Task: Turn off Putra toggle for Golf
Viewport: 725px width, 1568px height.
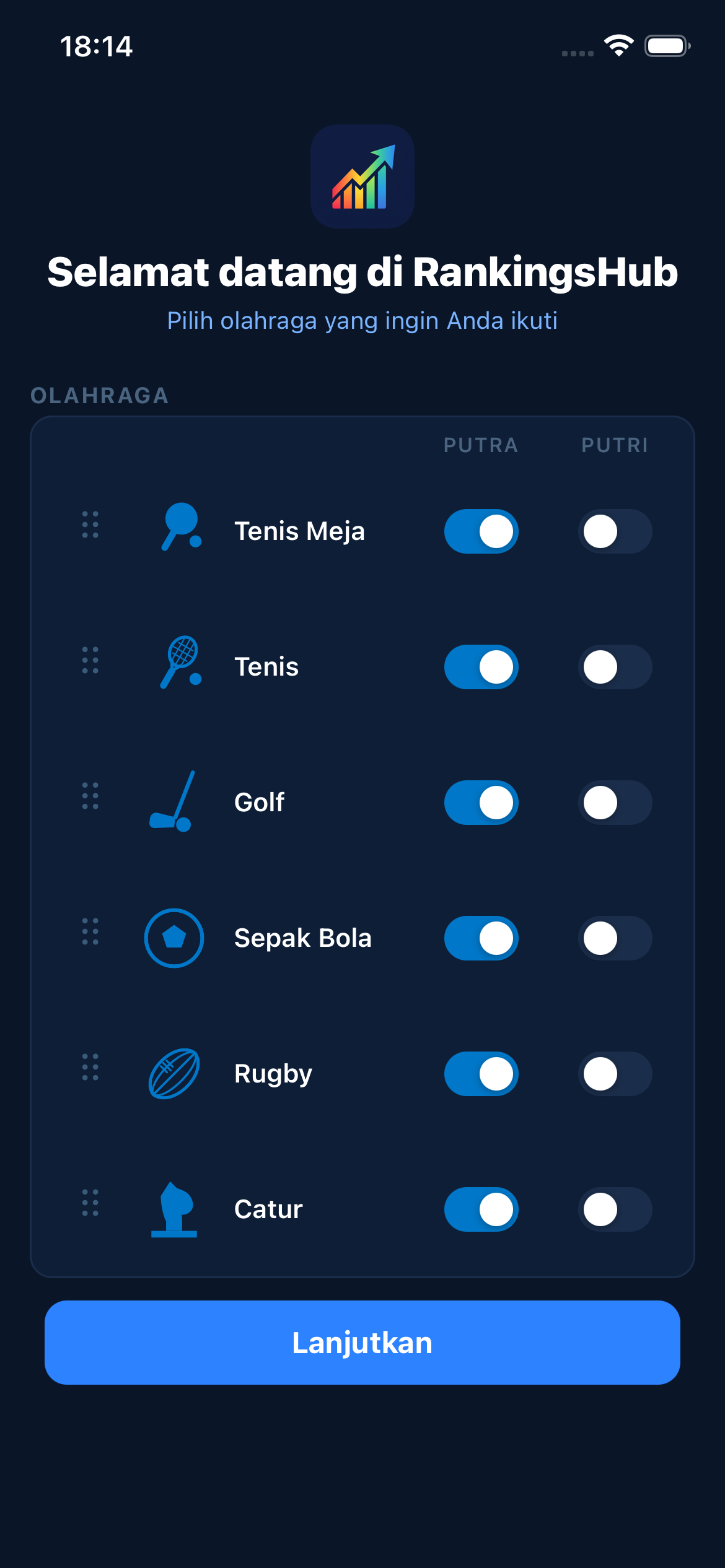Action: pyautogui.click(x=481, y=803)
